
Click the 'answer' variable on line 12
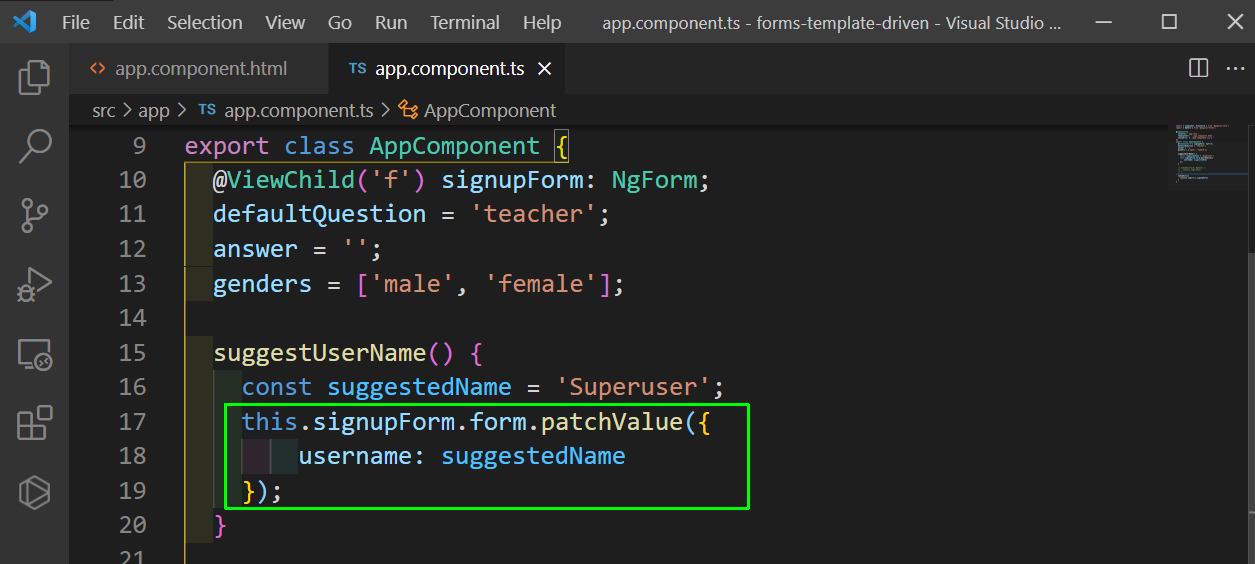pos(256,249)
